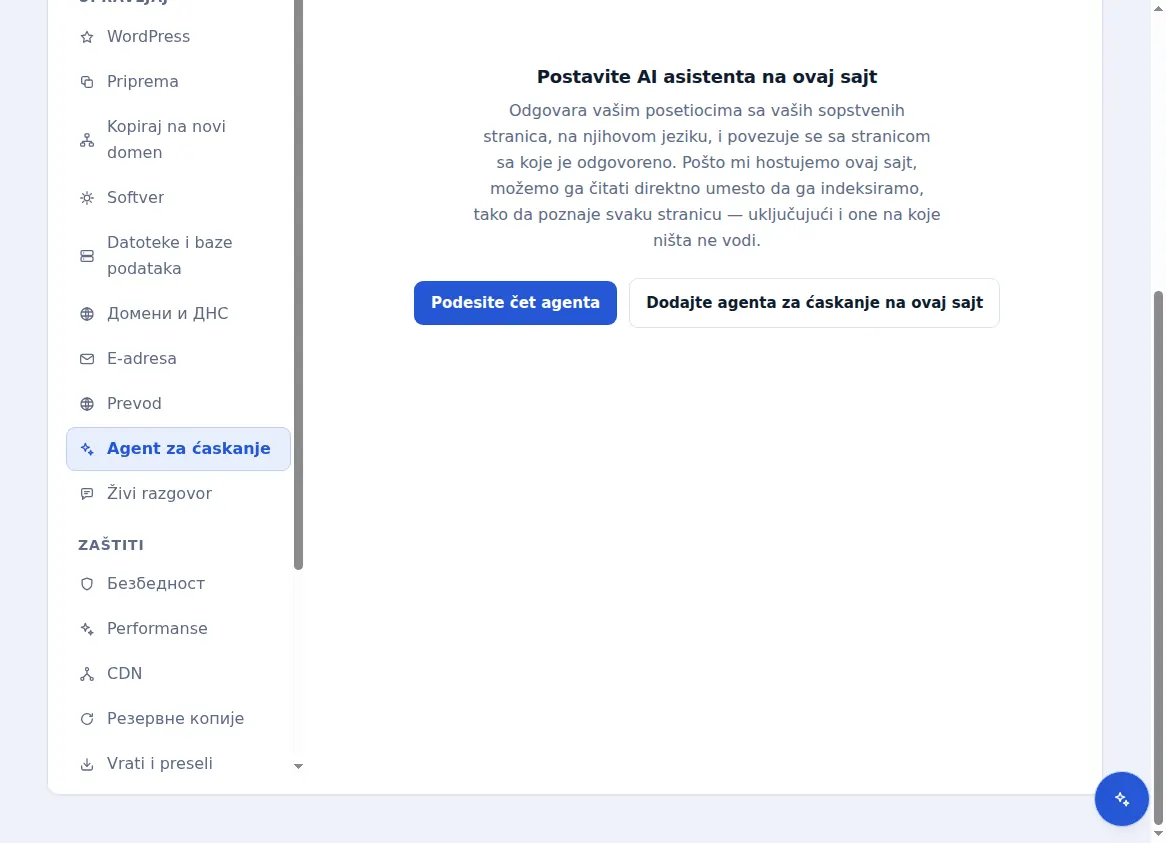This screenshot has width=1166, height=843.
Task: Click Podesite čet agenta button
Action: [x=515, y=303]
